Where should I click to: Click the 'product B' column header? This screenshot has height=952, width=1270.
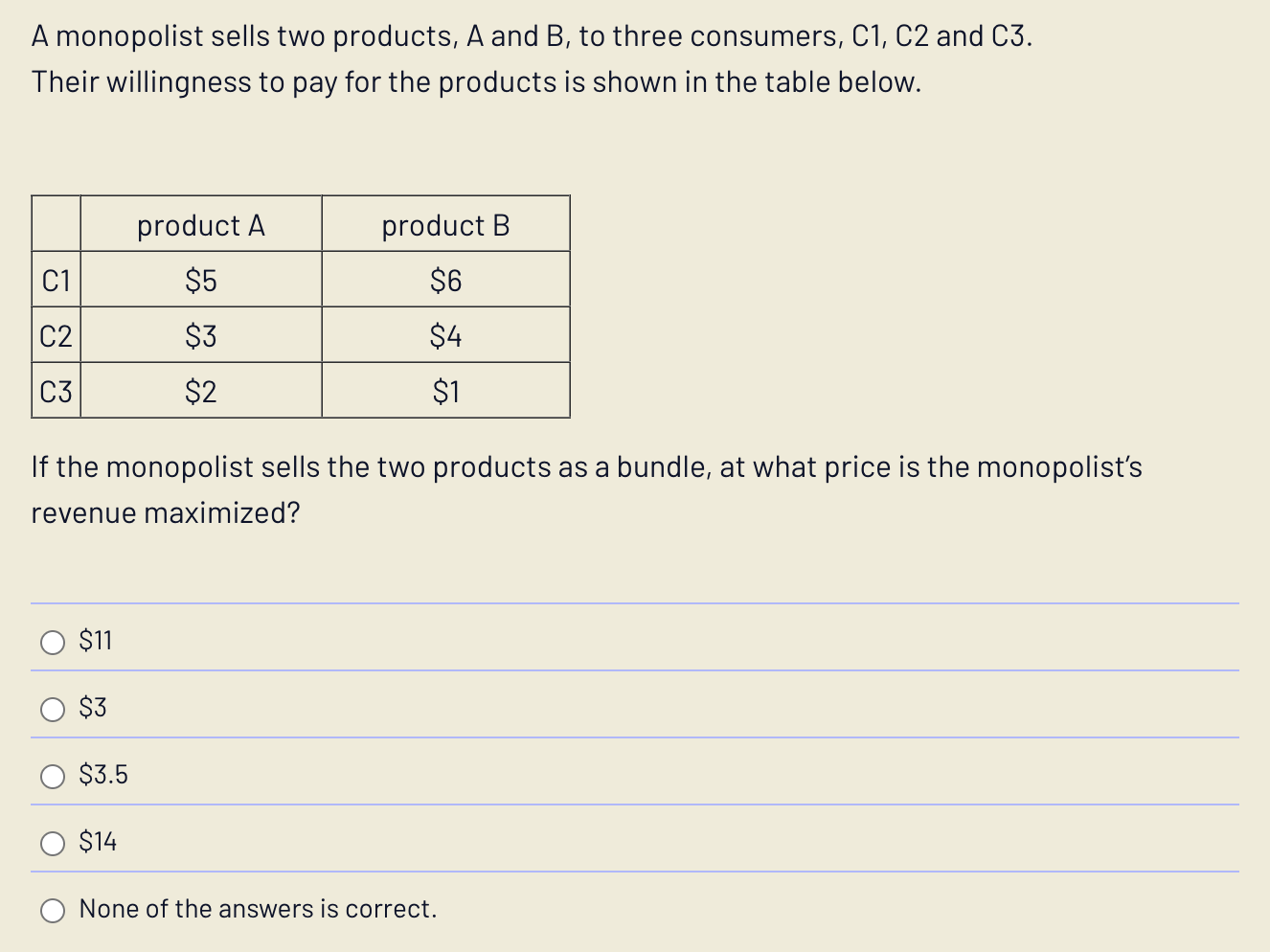[x=445, y=225]
